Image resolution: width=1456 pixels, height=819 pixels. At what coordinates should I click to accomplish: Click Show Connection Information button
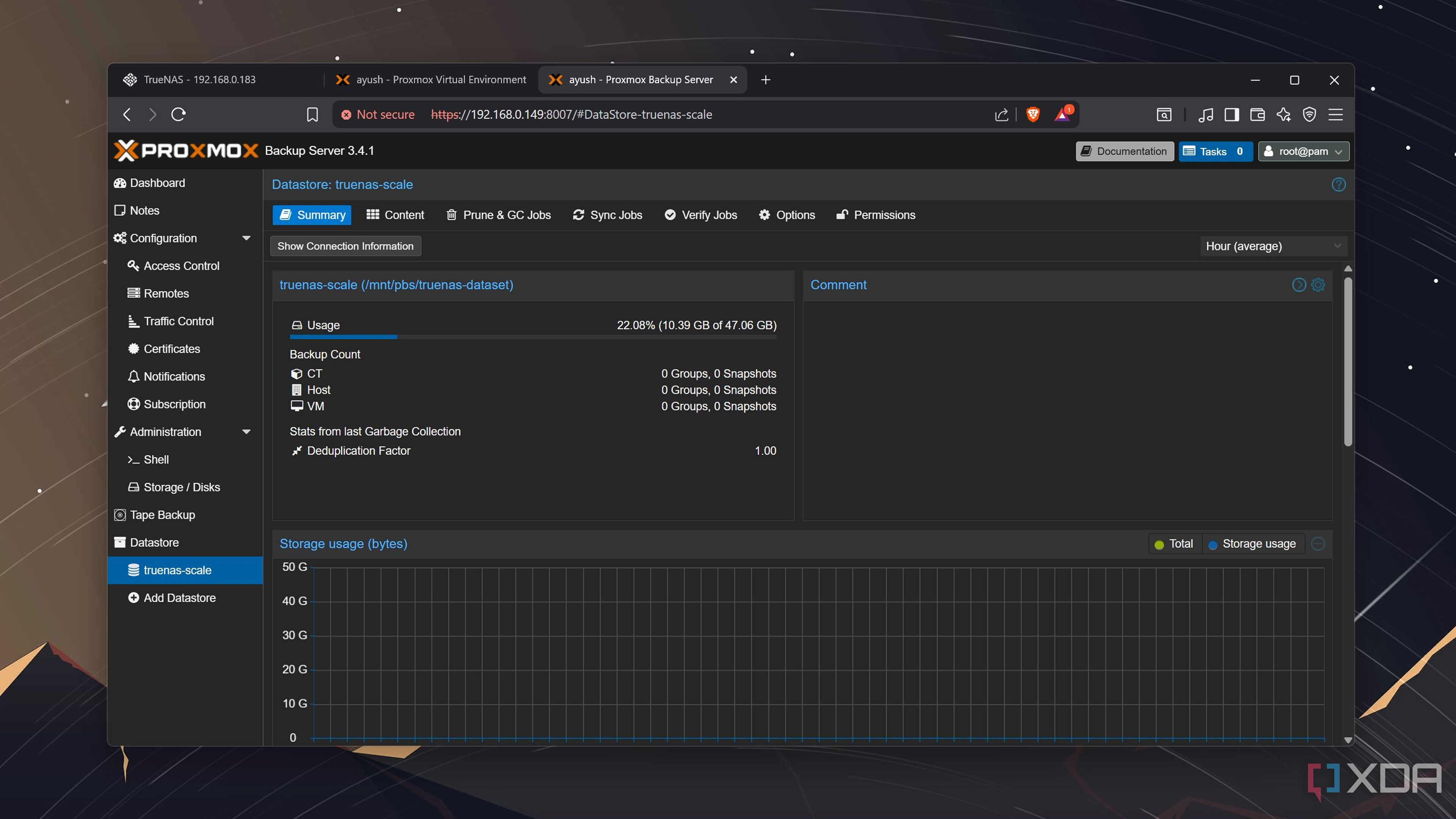(x=345, y=246)
